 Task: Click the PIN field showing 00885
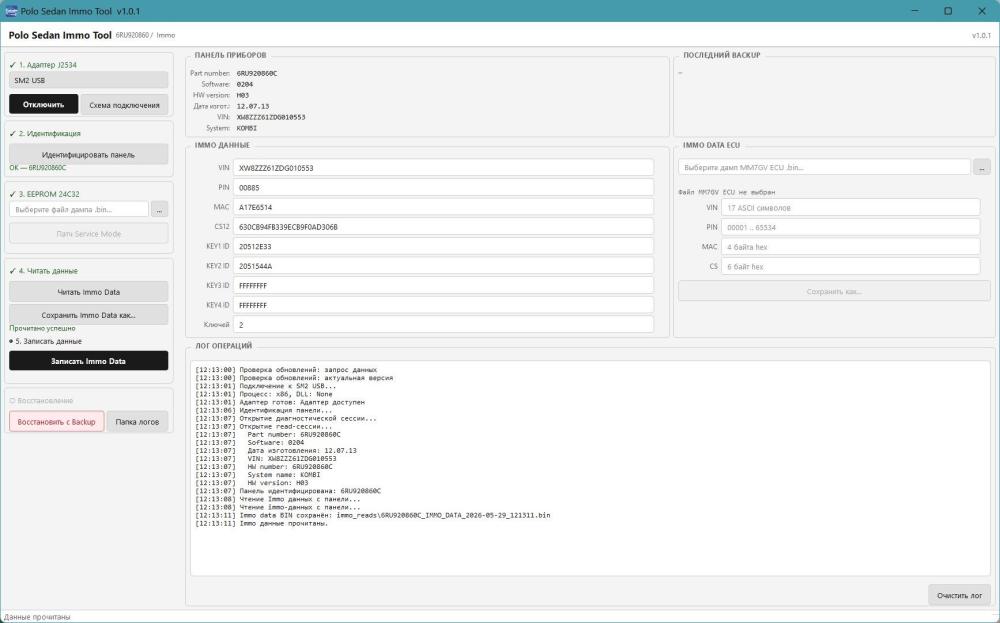443,187
